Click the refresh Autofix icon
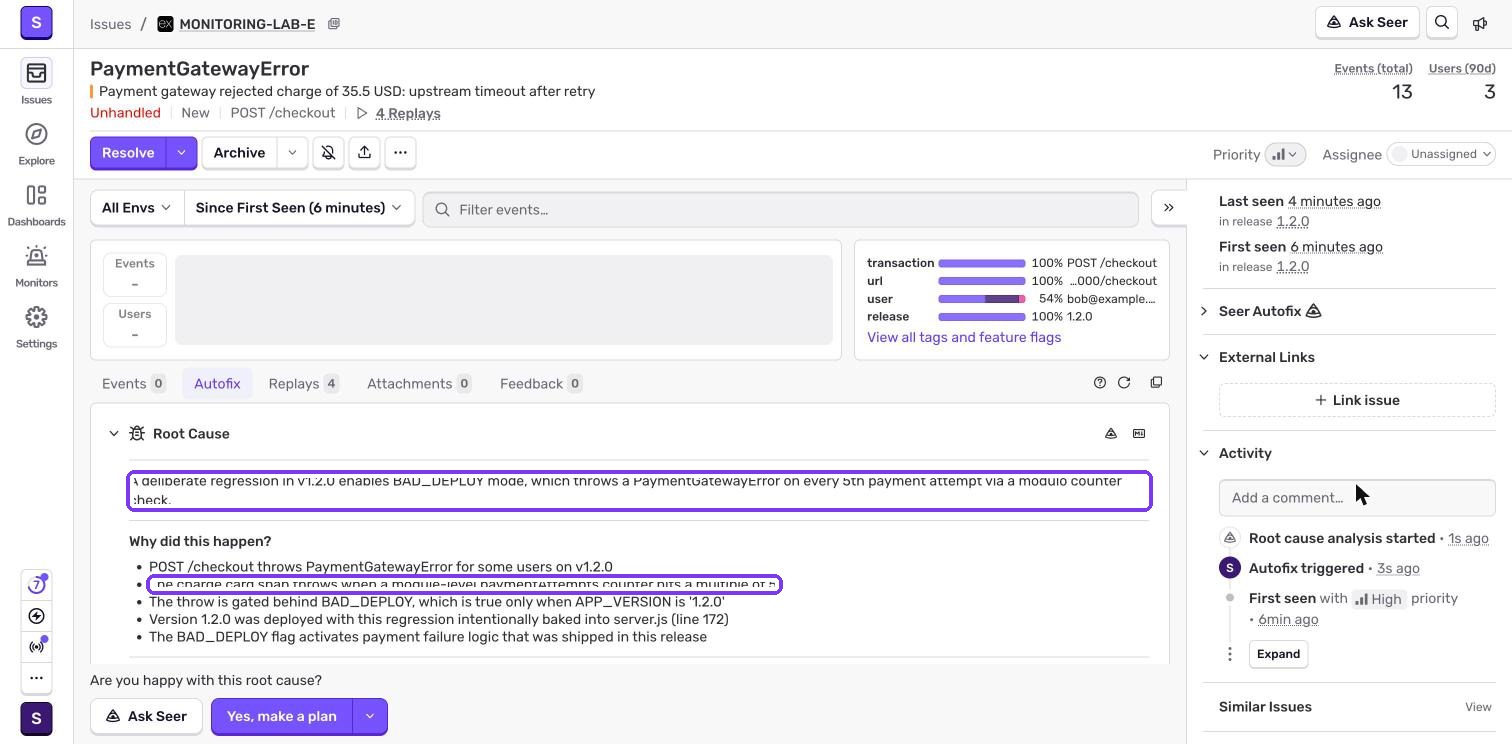 click(x=1124, y=383)
